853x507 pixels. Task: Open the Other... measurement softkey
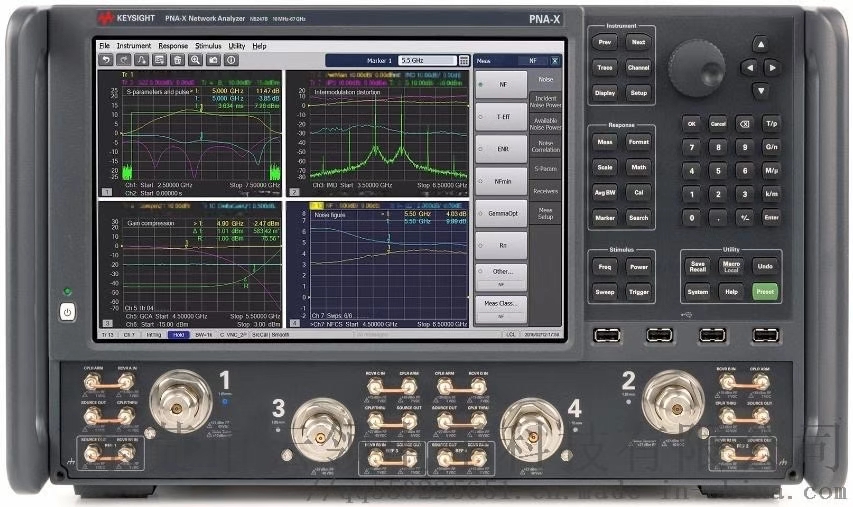tap(501, 277)
